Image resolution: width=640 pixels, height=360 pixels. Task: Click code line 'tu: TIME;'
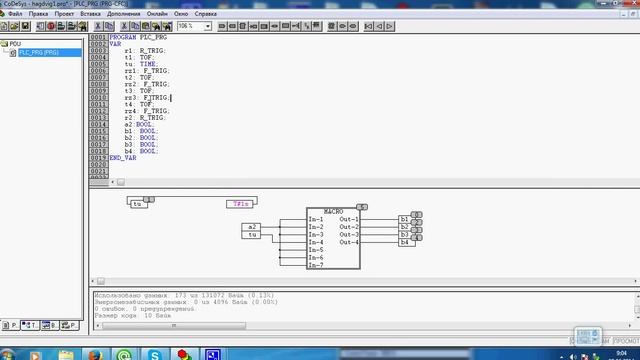pyautogui.click(x=141, y=64)
